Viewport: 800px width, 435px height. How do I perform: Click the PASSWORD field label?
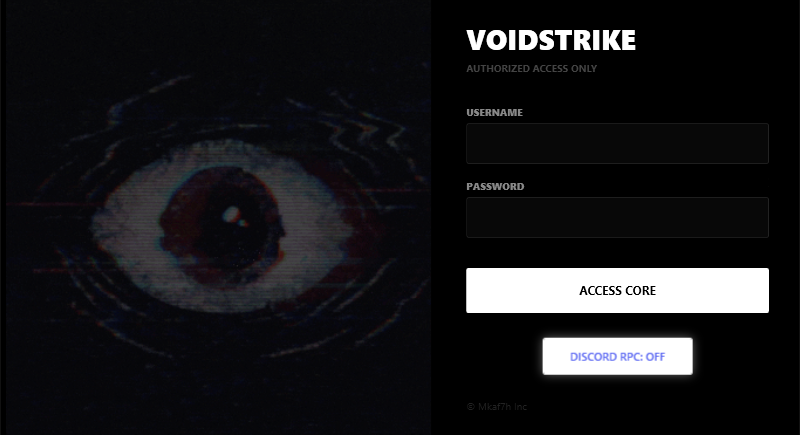point(495,187)
